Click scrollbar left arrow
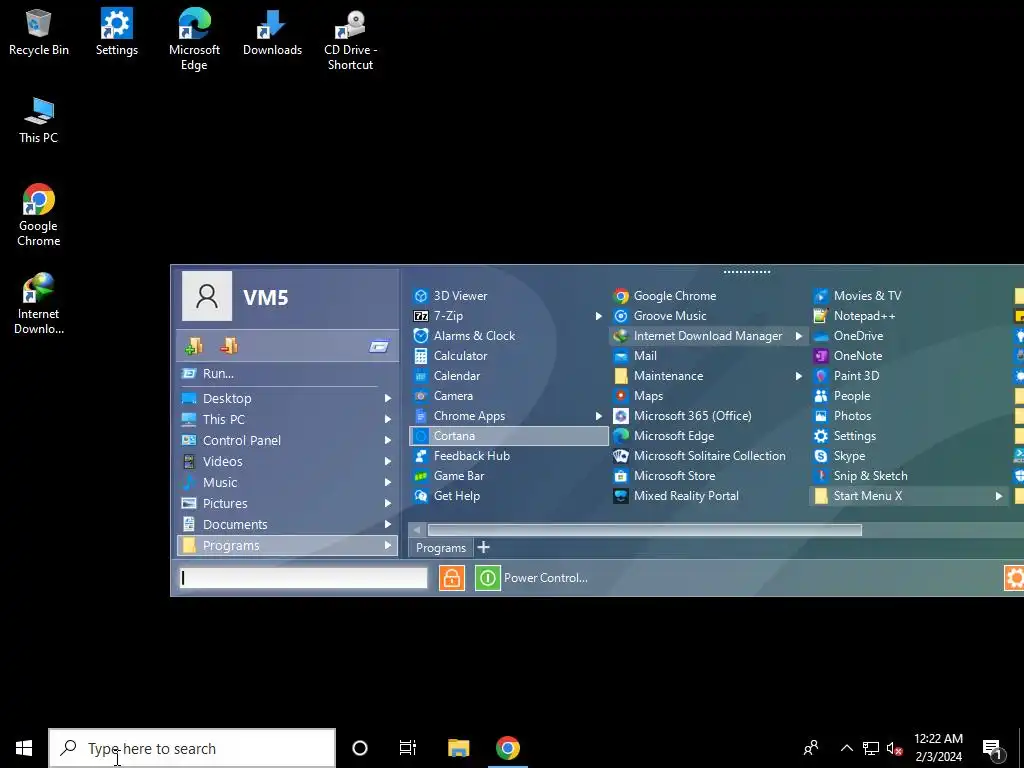Image resolution: width=1024 pixels, height=768 pixels. 417,530
